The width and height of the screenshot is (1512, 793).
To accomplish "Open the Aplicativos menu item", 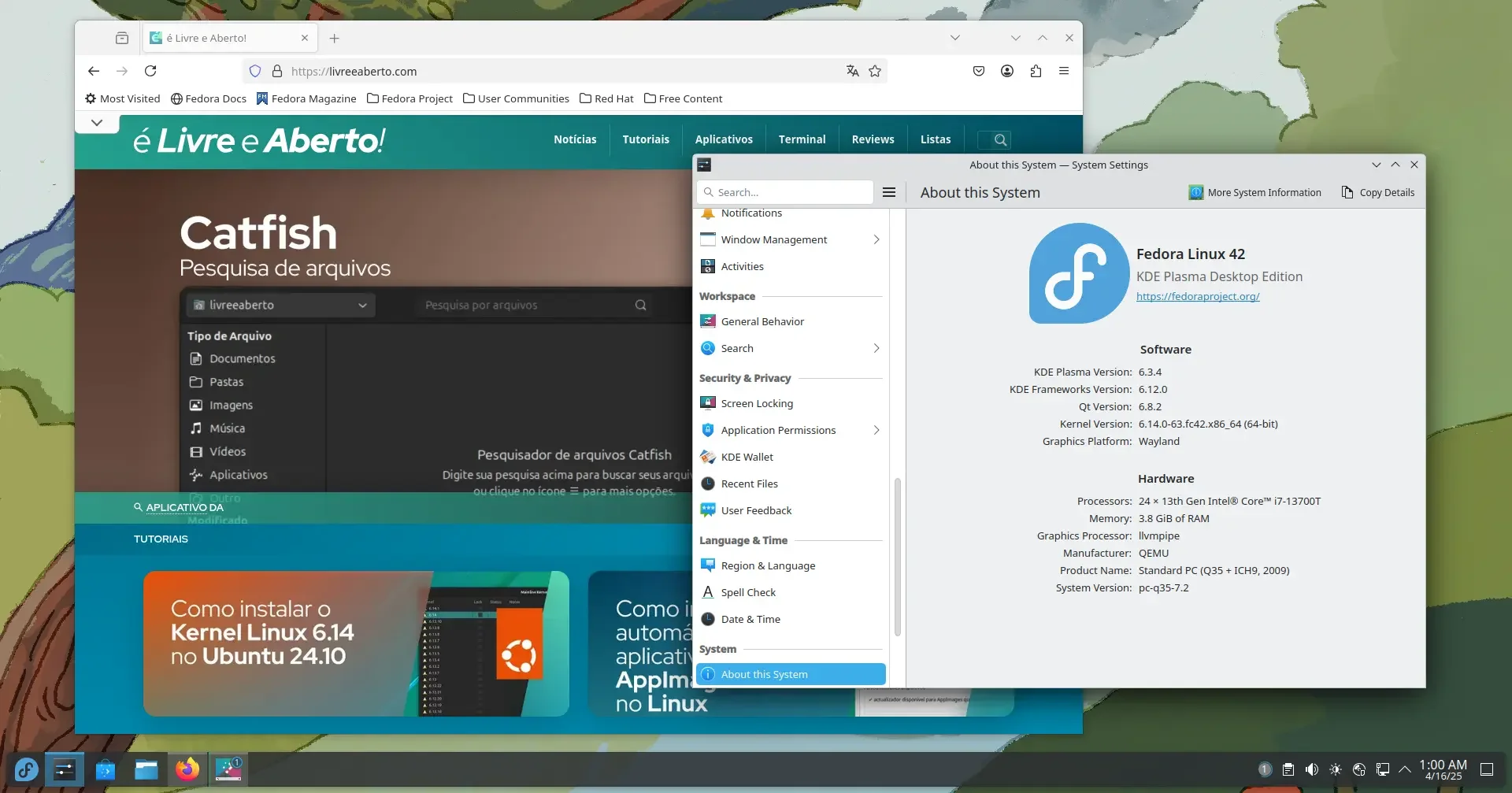I will pyautogui.click(x=724, y=139).
